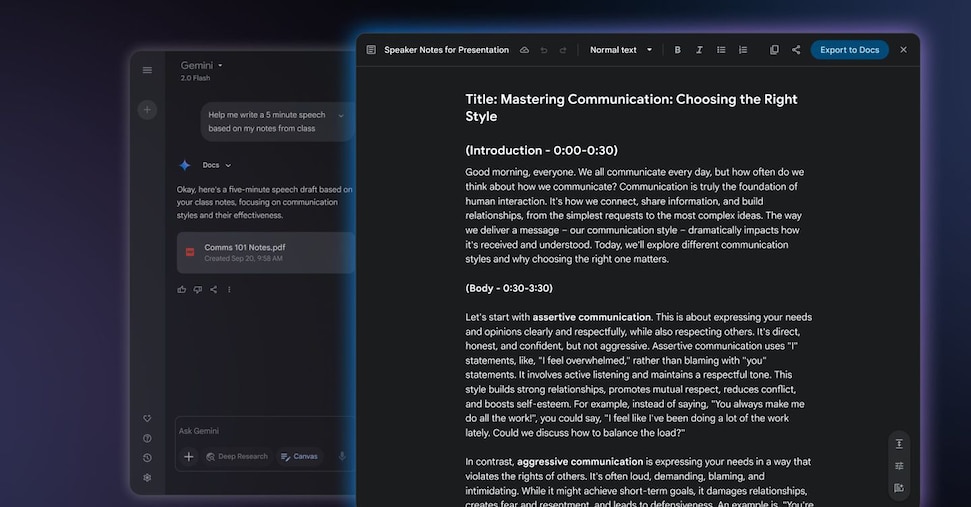Click the Gemini sparkle star icon
The height and width of the screenshot is (507, 971).
(185, 165)
